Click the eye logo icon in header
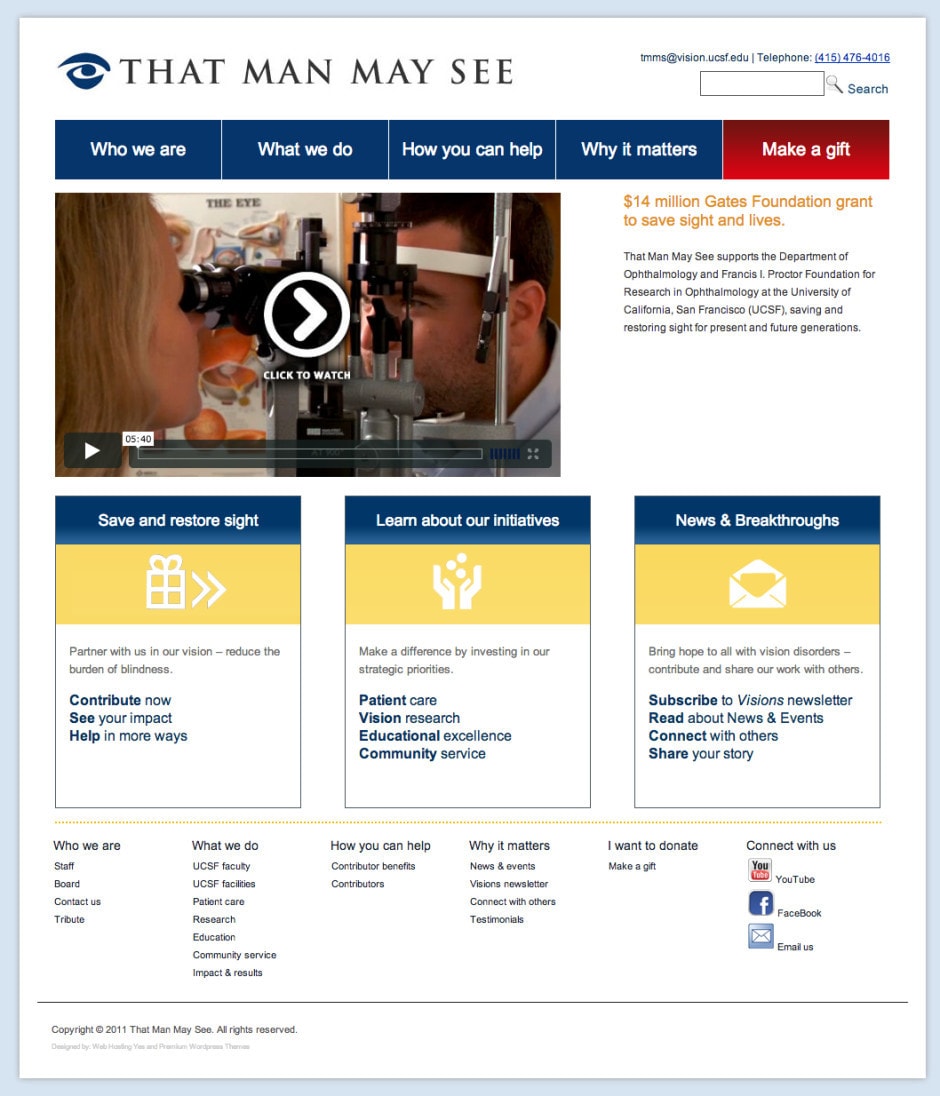The image size is (940, 1096). coord(84,71)
